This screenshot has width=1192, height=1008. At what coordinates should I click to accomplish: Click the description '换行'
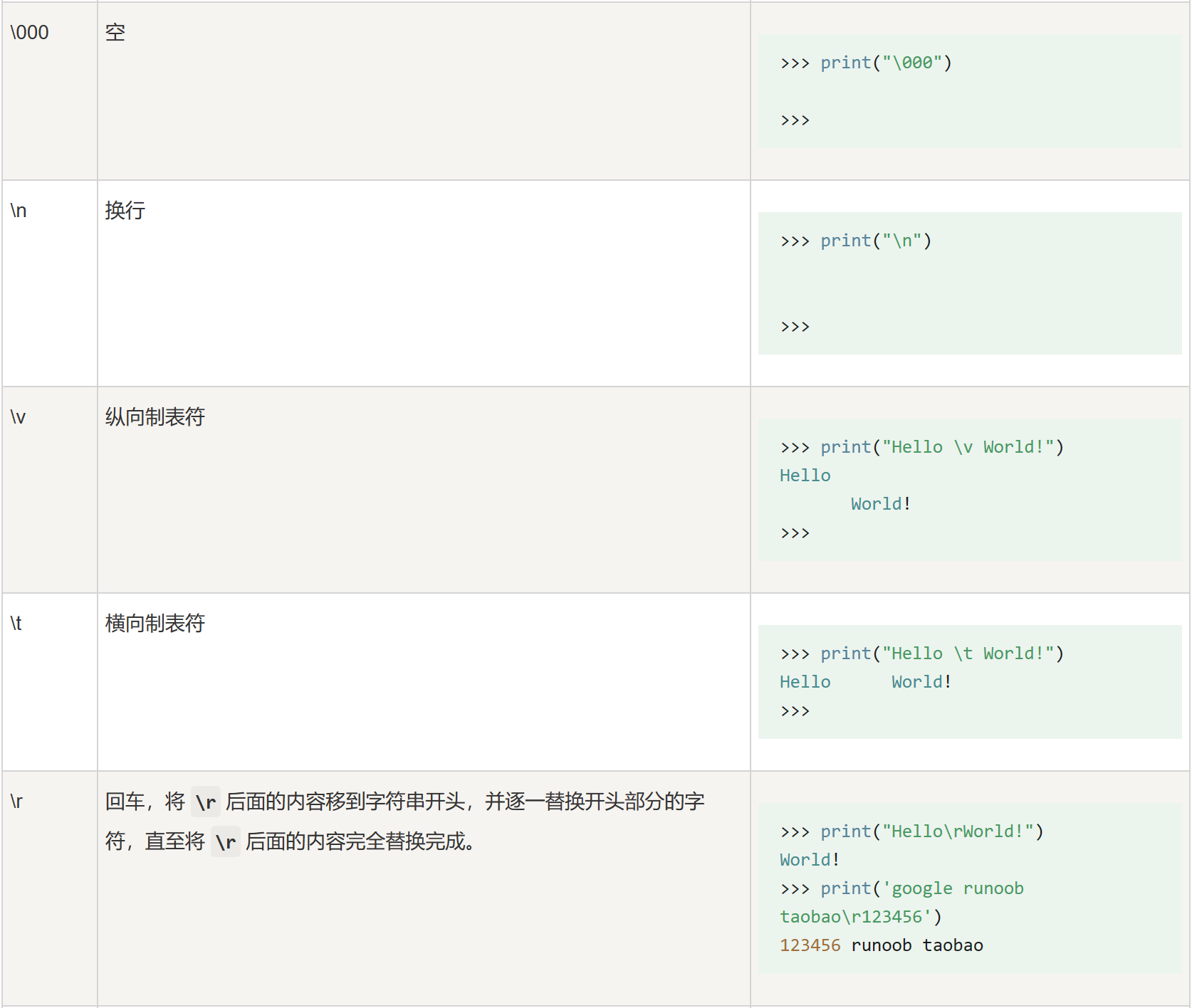[125, 211]
